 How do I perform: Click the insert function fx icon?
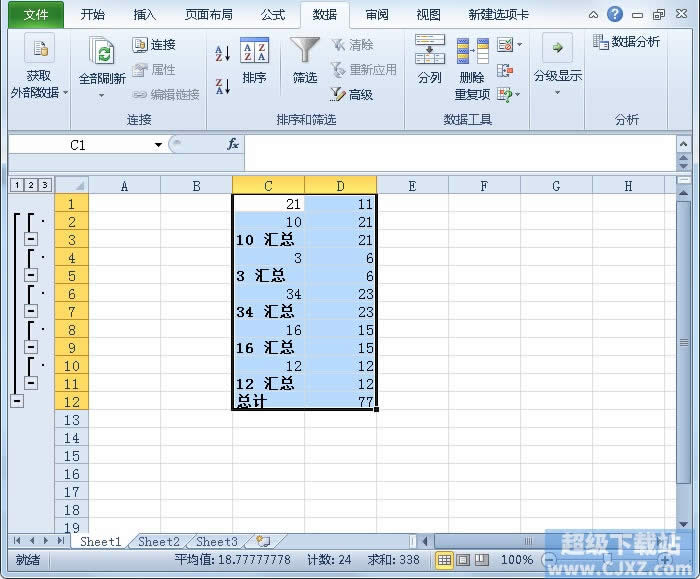click(x=233, y=144)
